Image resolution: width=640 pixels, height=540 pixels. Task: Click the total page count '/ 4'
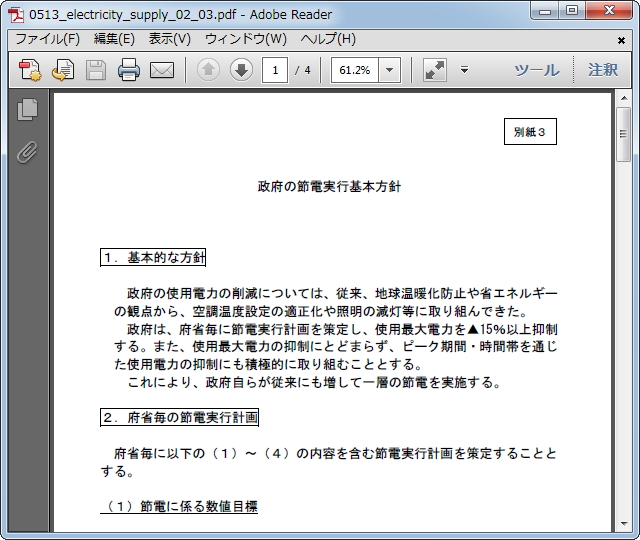[x=302, y=70]
